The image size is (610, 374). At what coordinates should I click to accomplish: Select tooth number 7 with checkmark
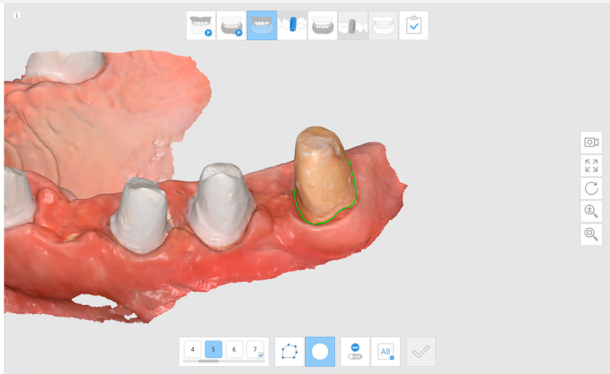coord(255,349)
